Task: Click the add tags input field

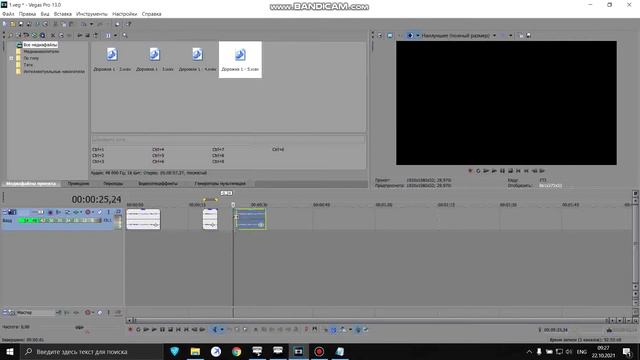Action: pos(228,140)
